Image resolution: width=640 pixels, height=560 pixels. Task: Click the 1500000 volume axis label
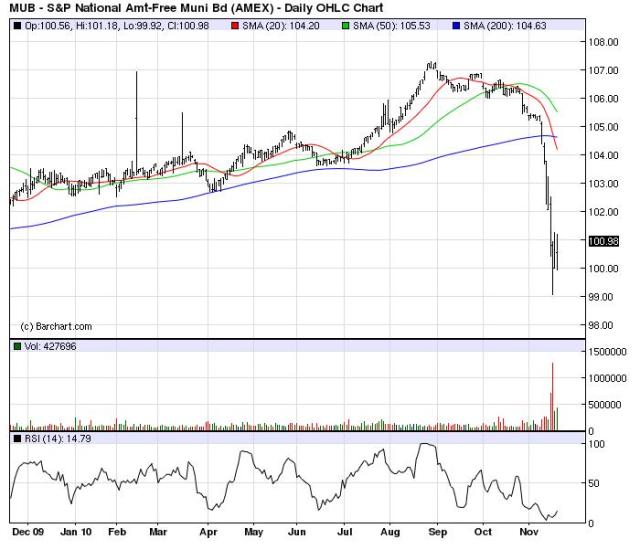coord(607,353)
